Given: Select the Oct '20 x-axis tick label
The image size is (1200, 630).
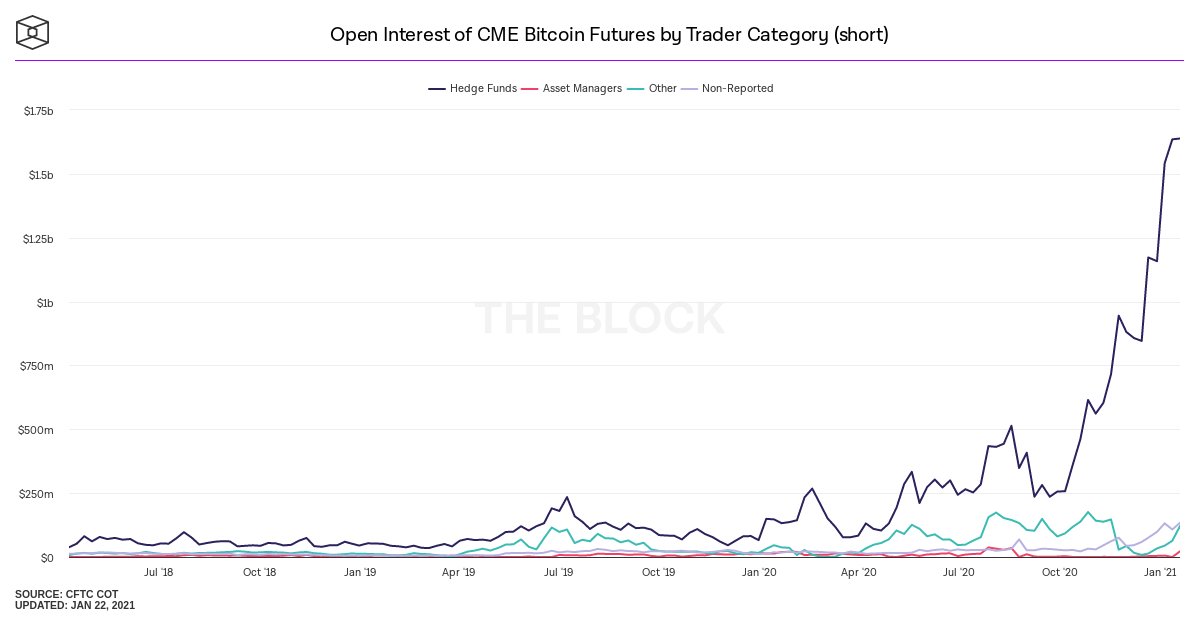Looking at the screenshot, I should [1059, 573].
